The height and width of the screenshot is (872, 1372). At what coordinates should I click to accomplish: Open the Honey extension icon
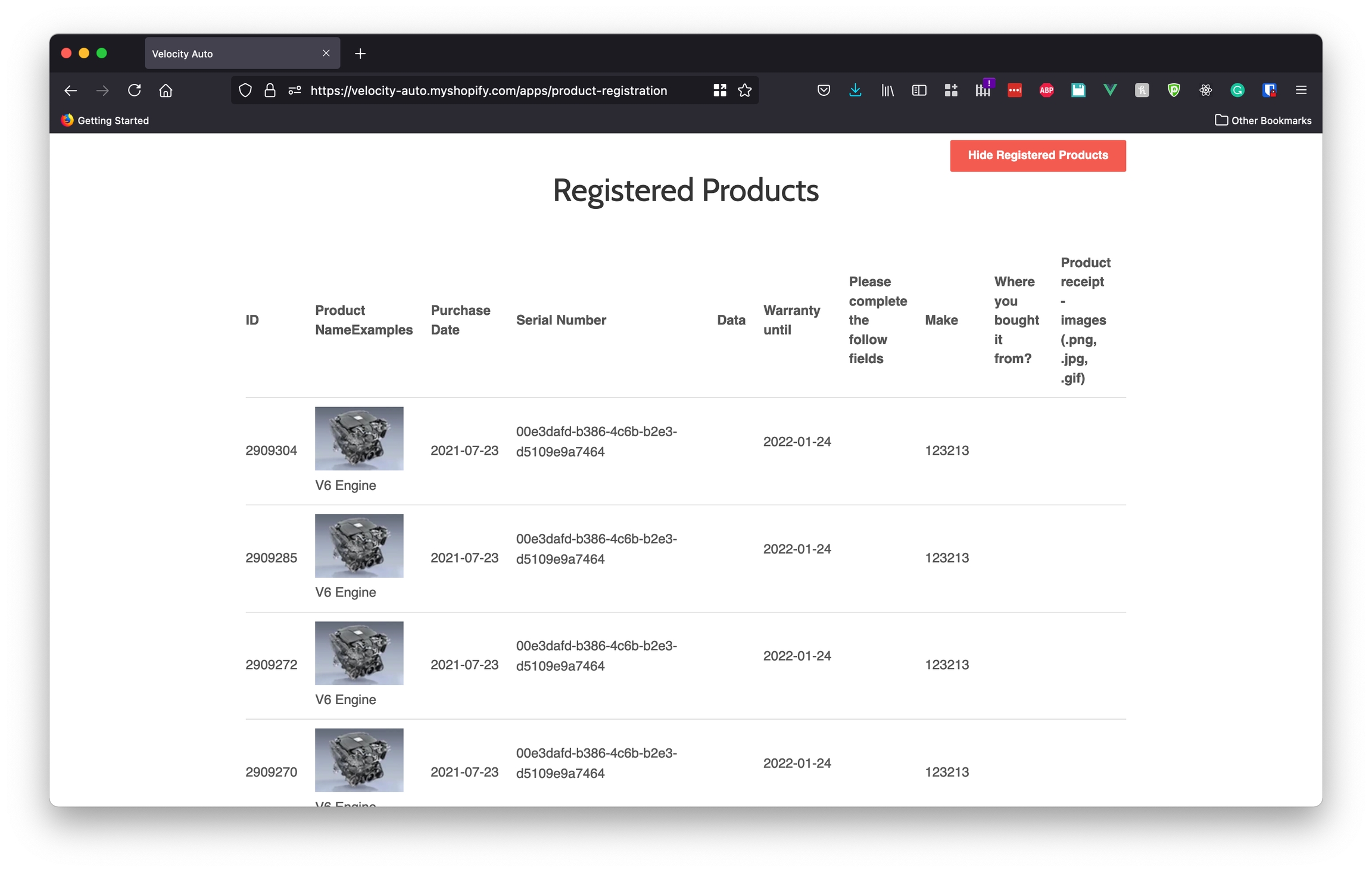(1142, 90)
